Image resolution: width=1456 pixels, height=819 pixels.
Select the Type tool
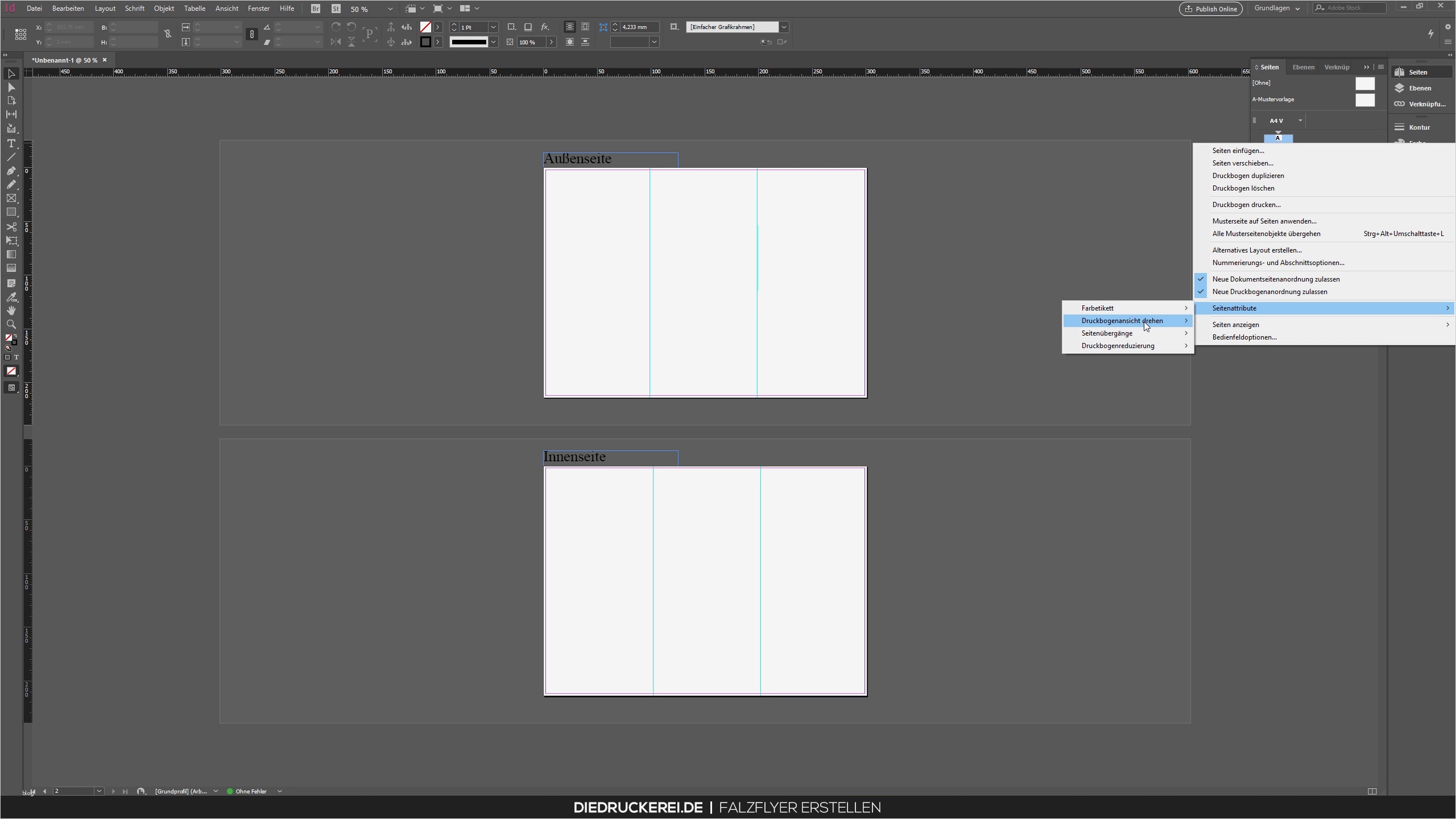tap(11, 143)
